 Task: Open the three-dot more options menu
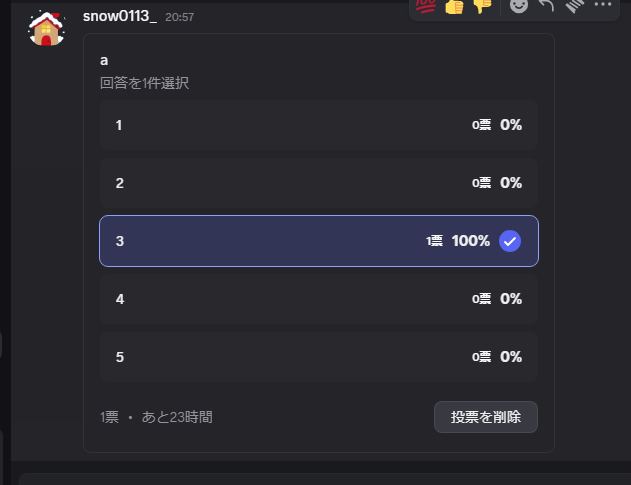(603, 4)
